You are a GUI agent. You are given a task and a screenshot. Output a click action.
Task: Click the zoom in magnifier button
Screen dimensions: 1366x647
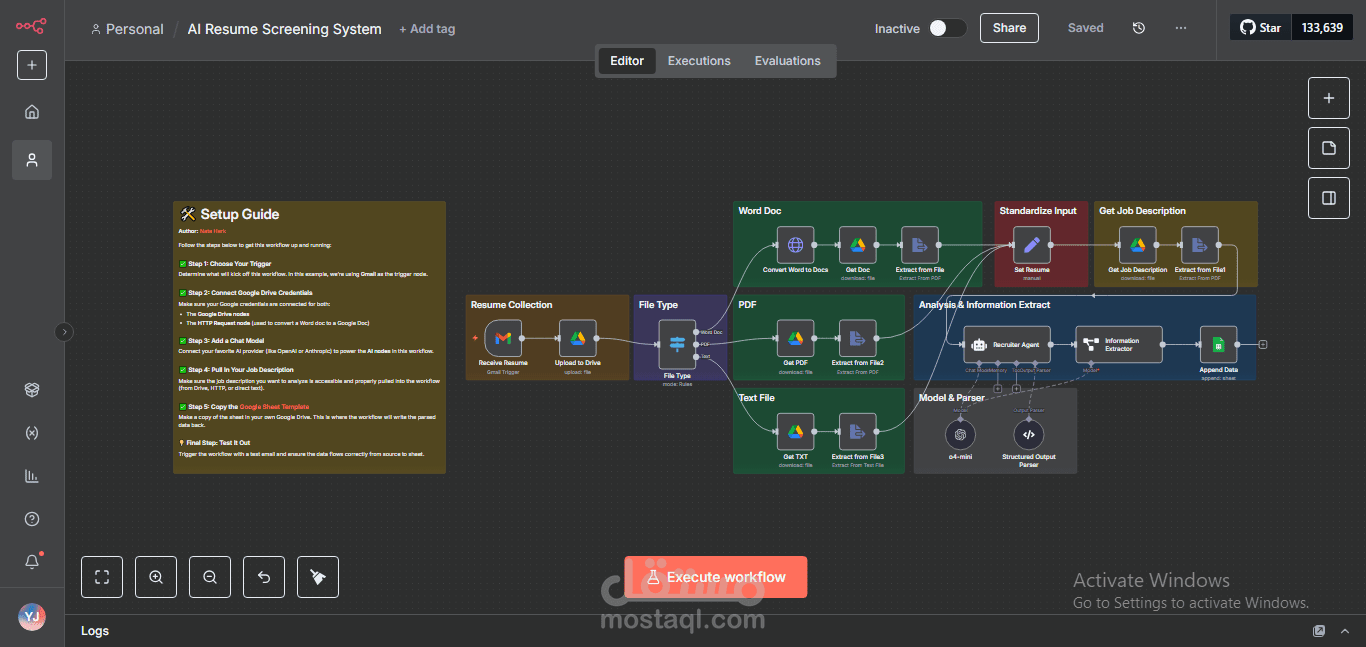coord(156,577)
